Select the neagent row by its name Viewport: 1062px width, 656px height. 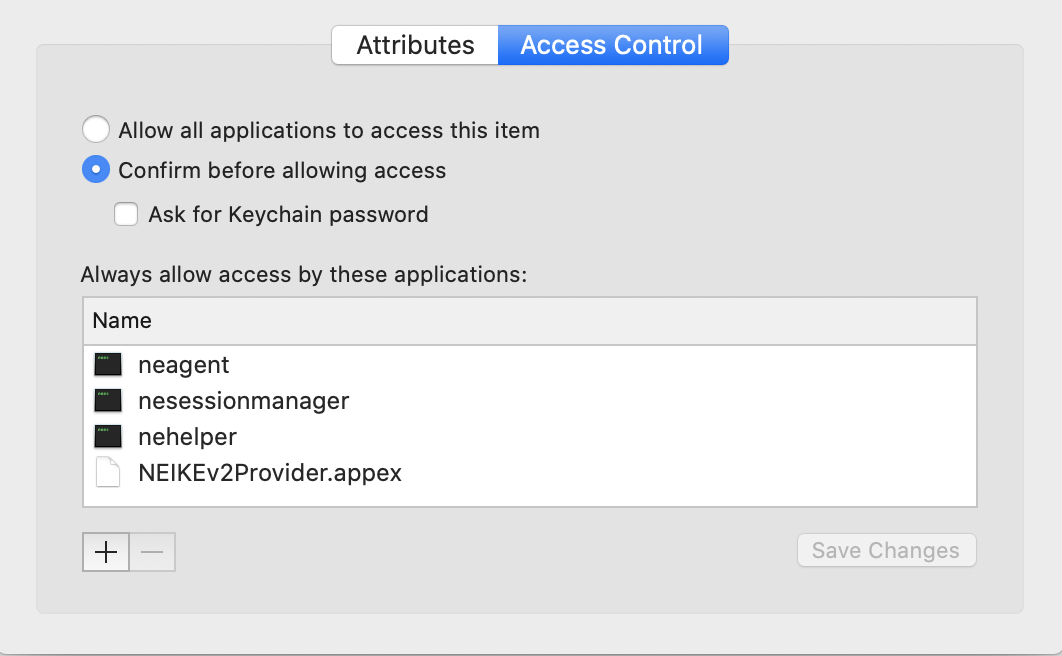coord(184,365)
